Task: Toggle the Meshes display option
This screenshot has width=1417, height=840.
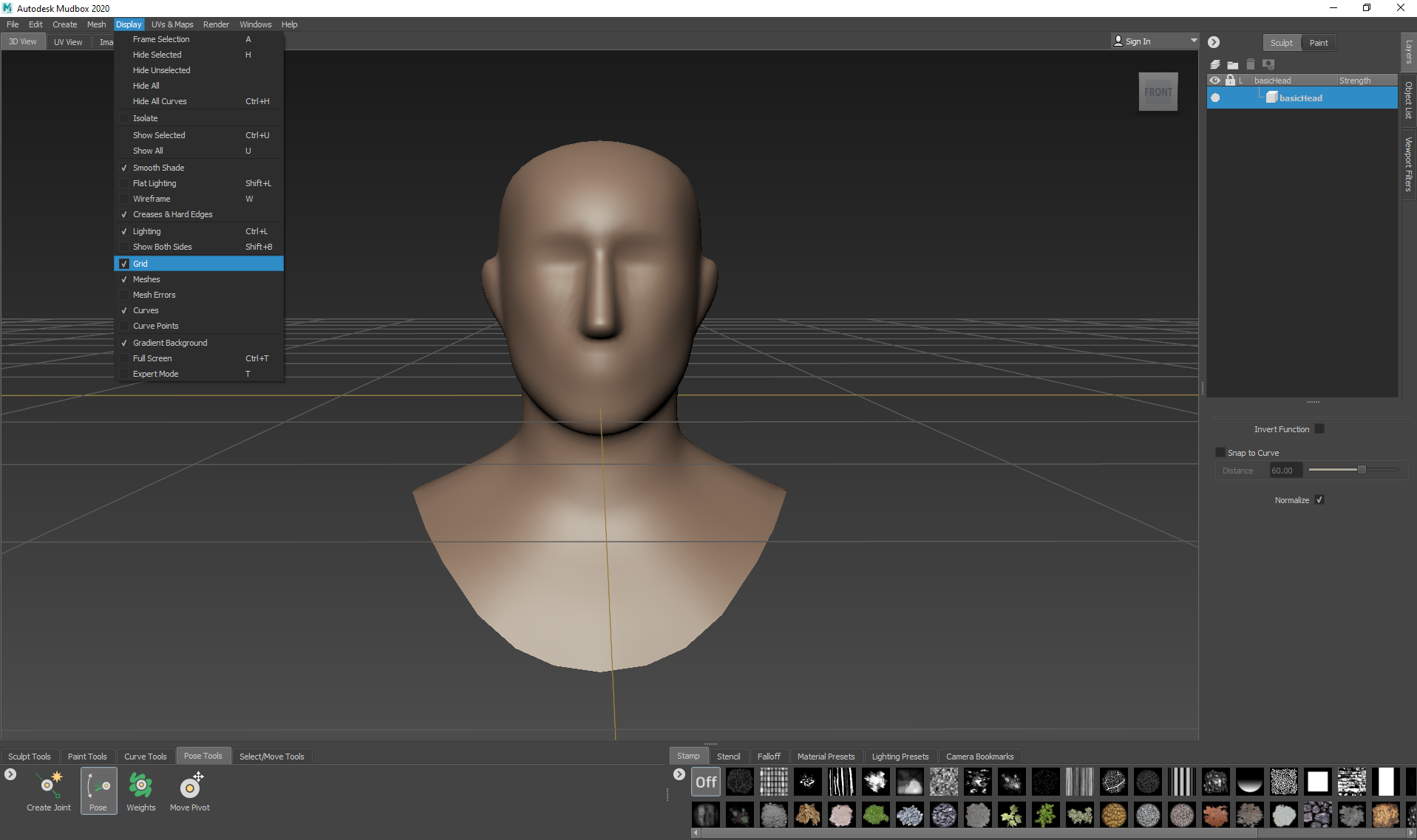Action: (x=199, y=279)
